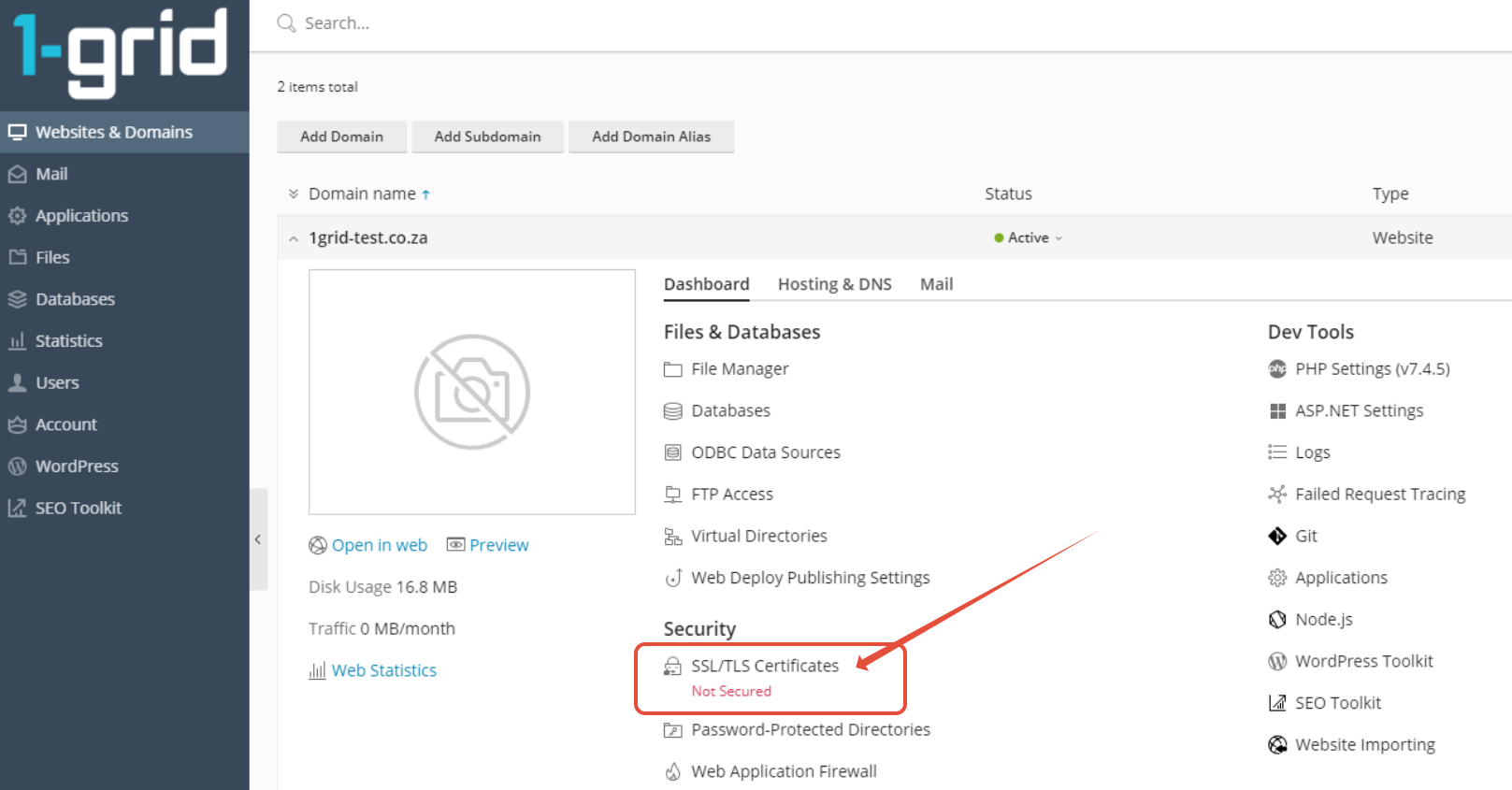Click the Applications gear icon in Dev Tools
The height and width of the screenshot is (790, 1512).
pos(1277,578)
